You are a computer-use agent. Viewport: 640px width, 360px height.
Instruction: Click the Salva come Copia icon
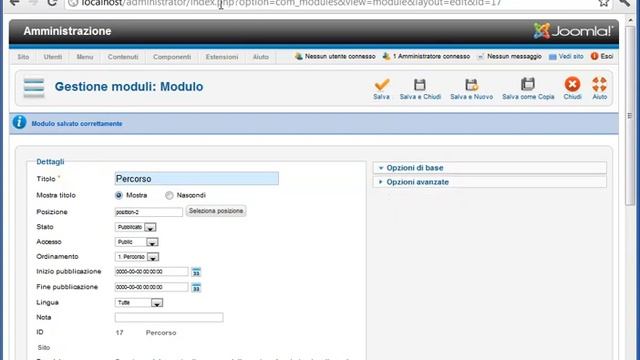528,84
